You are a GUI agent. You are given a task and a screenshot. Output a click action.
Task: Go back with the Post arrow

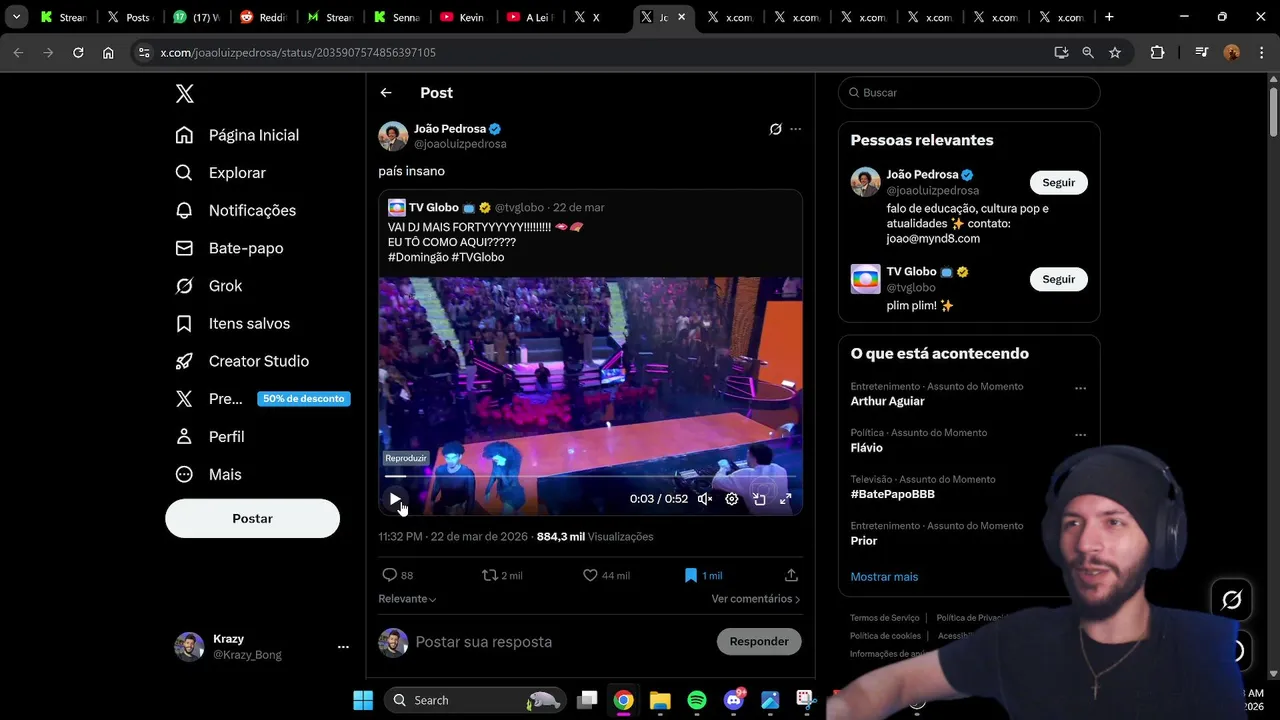click(x=386, y=93)
